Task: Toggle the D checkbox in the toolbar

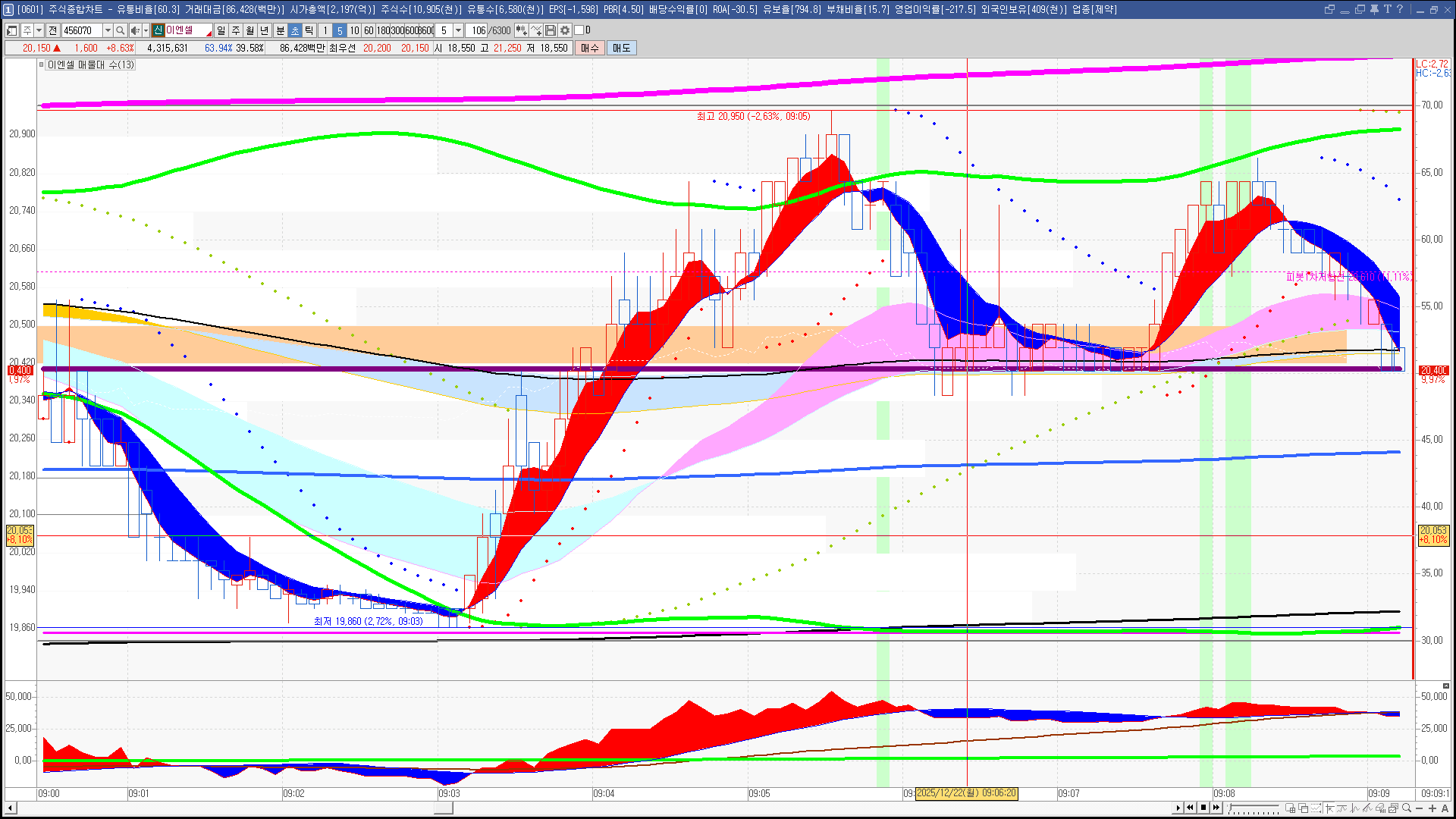Action: pyautogui.click(x=579, y=30)
